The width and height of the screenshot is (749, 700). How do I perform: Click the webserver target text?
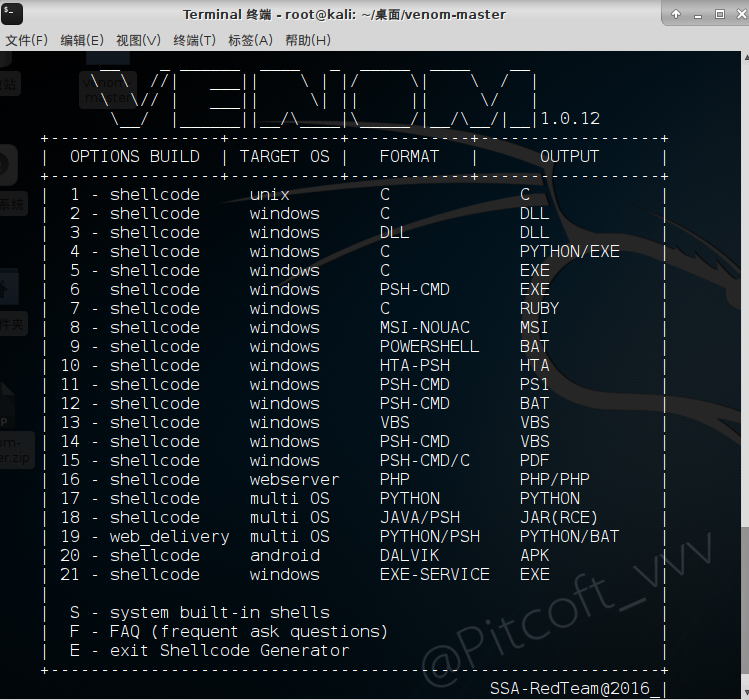pos(294,480)
